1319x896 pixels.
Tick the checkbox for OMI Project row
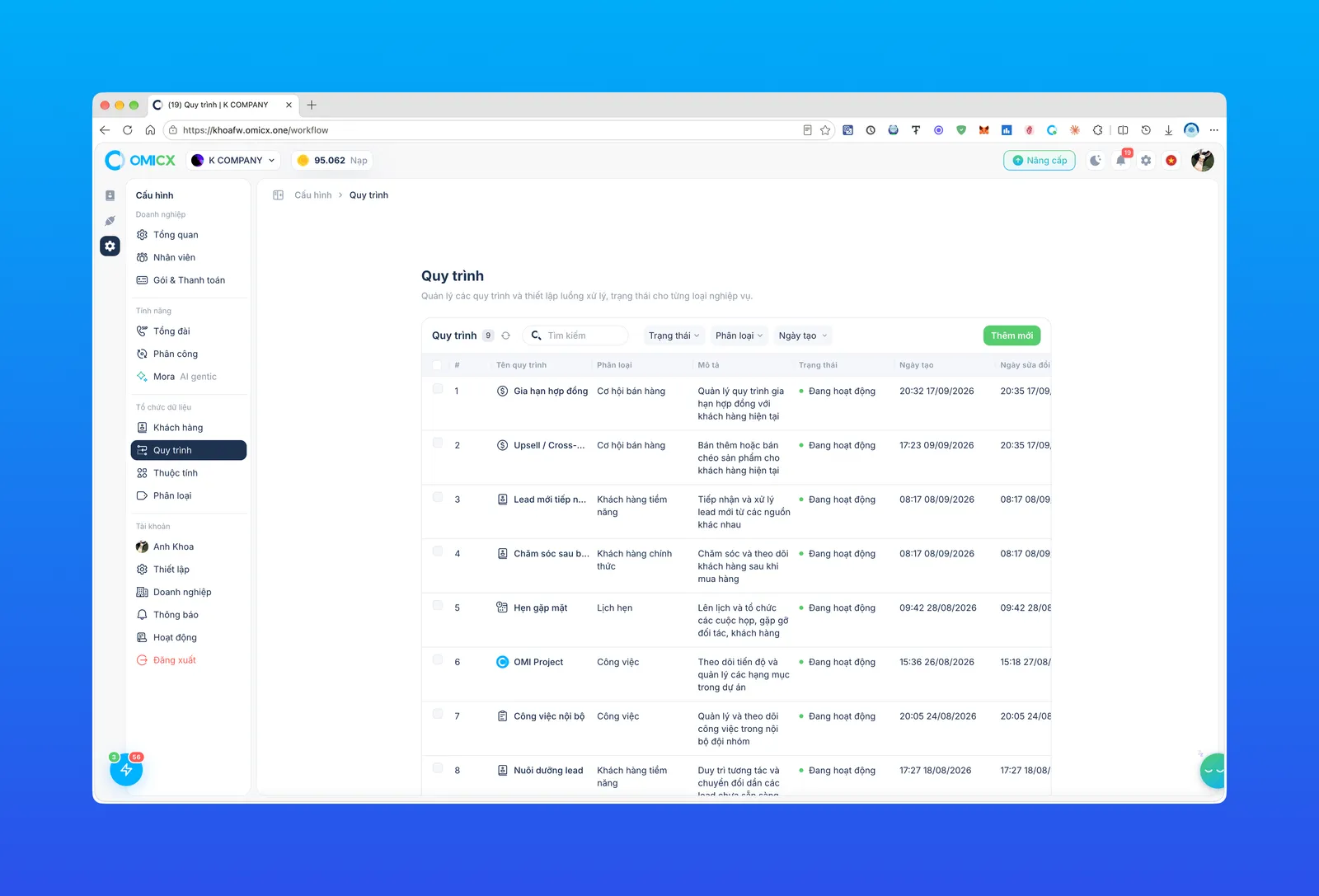[x=438, y=660]
